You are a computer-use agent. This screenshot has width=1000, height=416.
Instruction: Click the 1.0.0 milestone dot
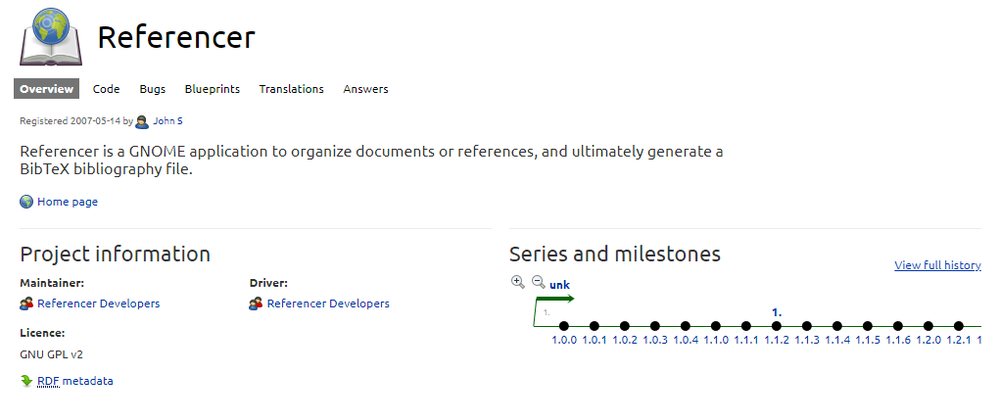pyautogui.click(x=564, y=326)
